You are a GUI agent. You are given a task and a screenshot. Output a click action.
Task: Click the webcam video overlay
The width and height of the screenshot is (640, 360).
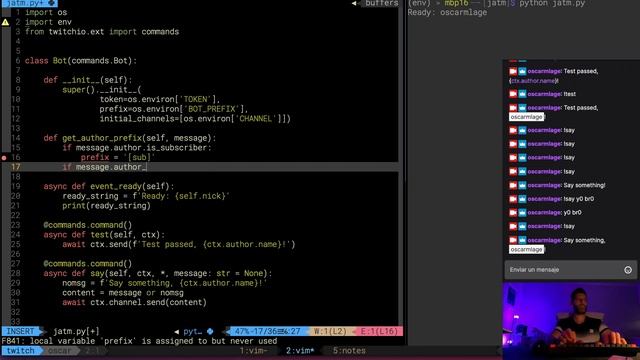[x=571, y=321]
